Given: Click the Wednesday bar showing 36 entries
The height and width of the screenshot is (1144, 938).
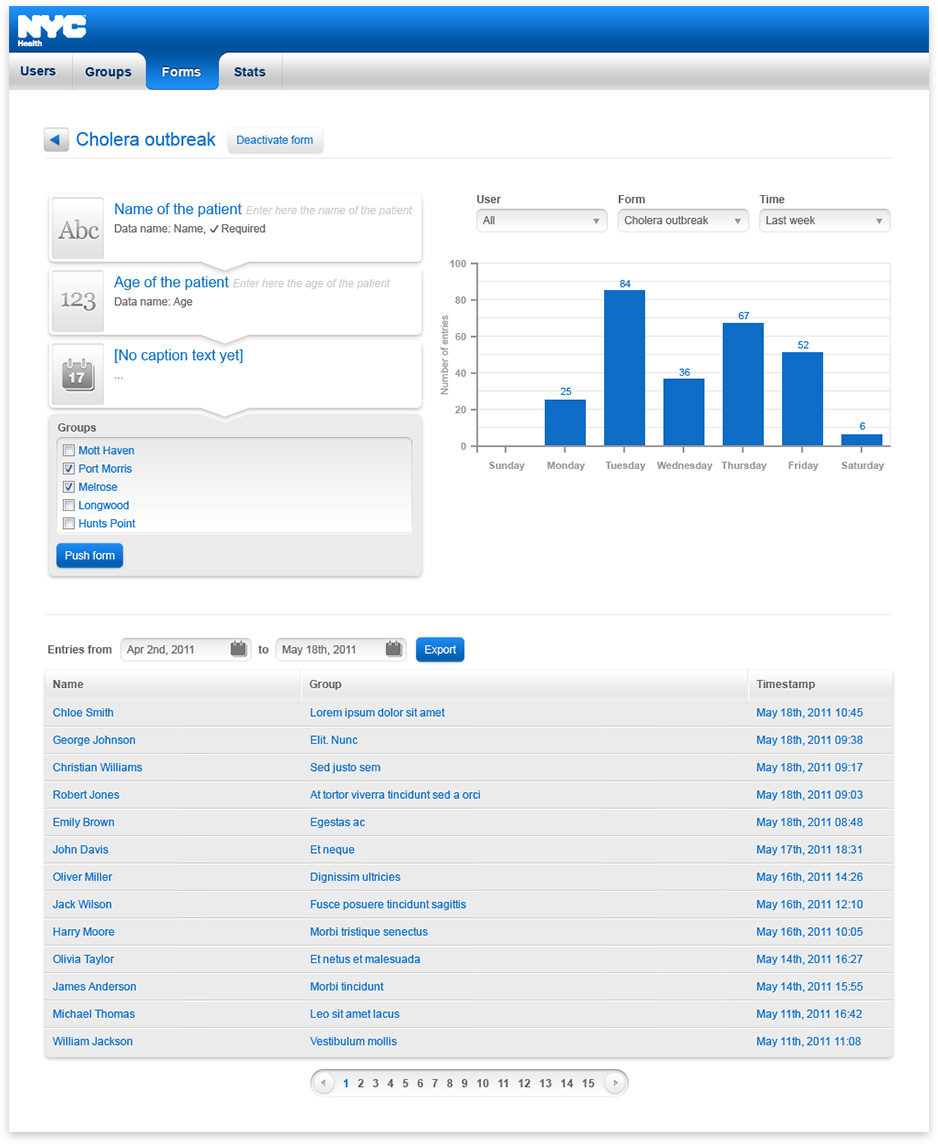Looking at the screenshot, I should click(683, 412).
